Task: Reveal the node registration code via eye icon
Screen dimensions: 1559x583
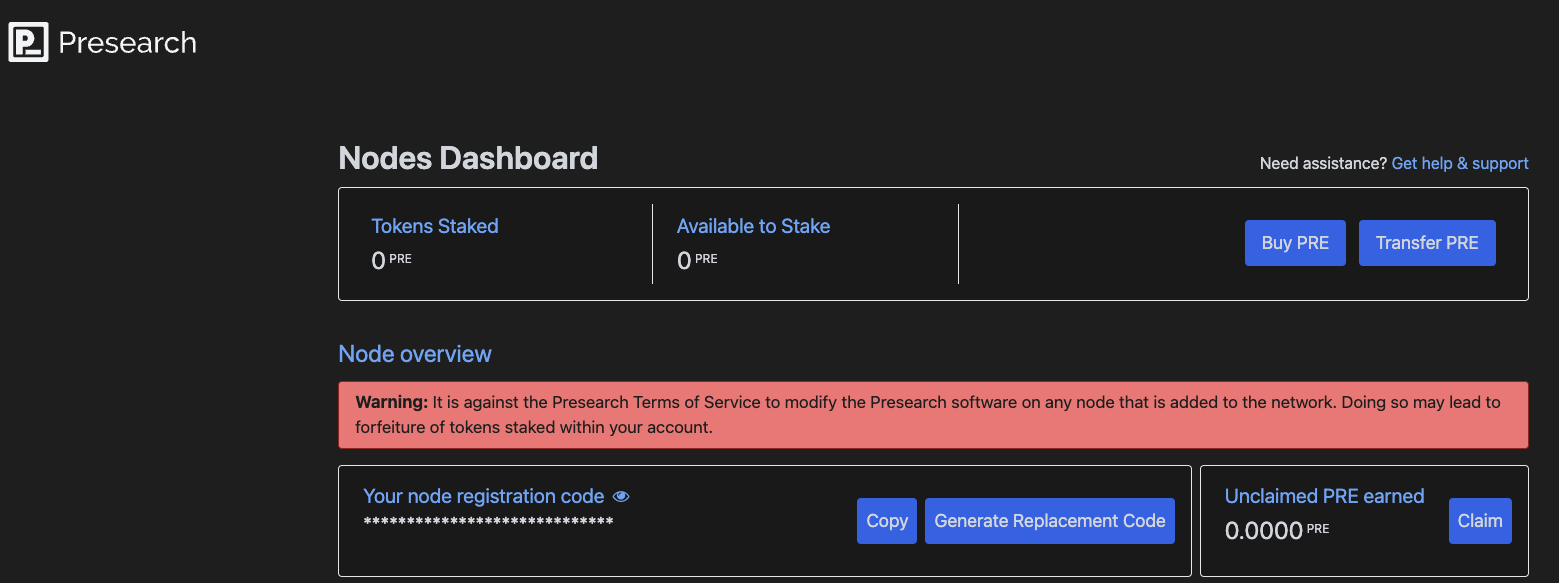Action: click(621, 497)
